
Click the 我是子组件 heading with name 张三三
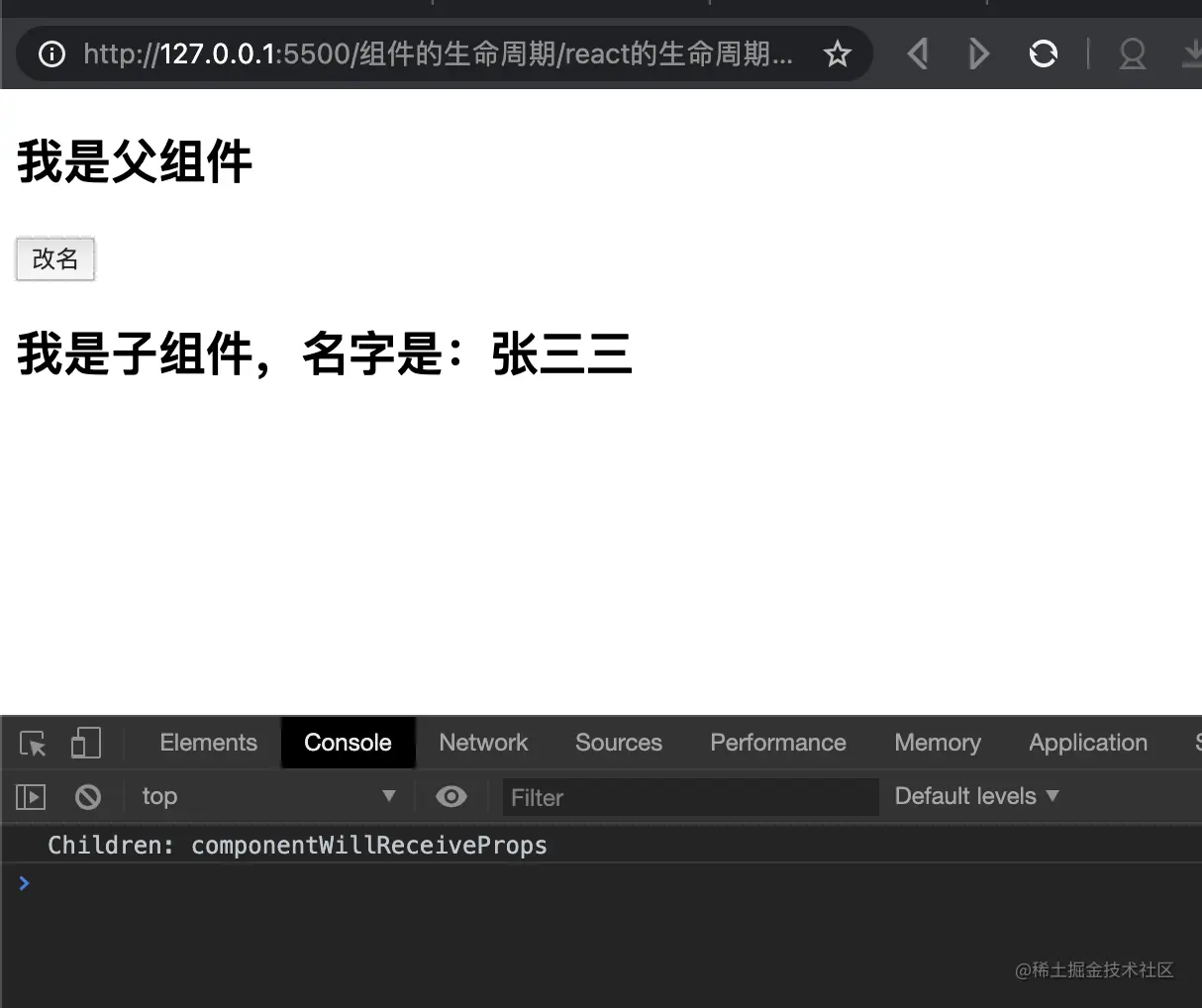pos(325,353)
